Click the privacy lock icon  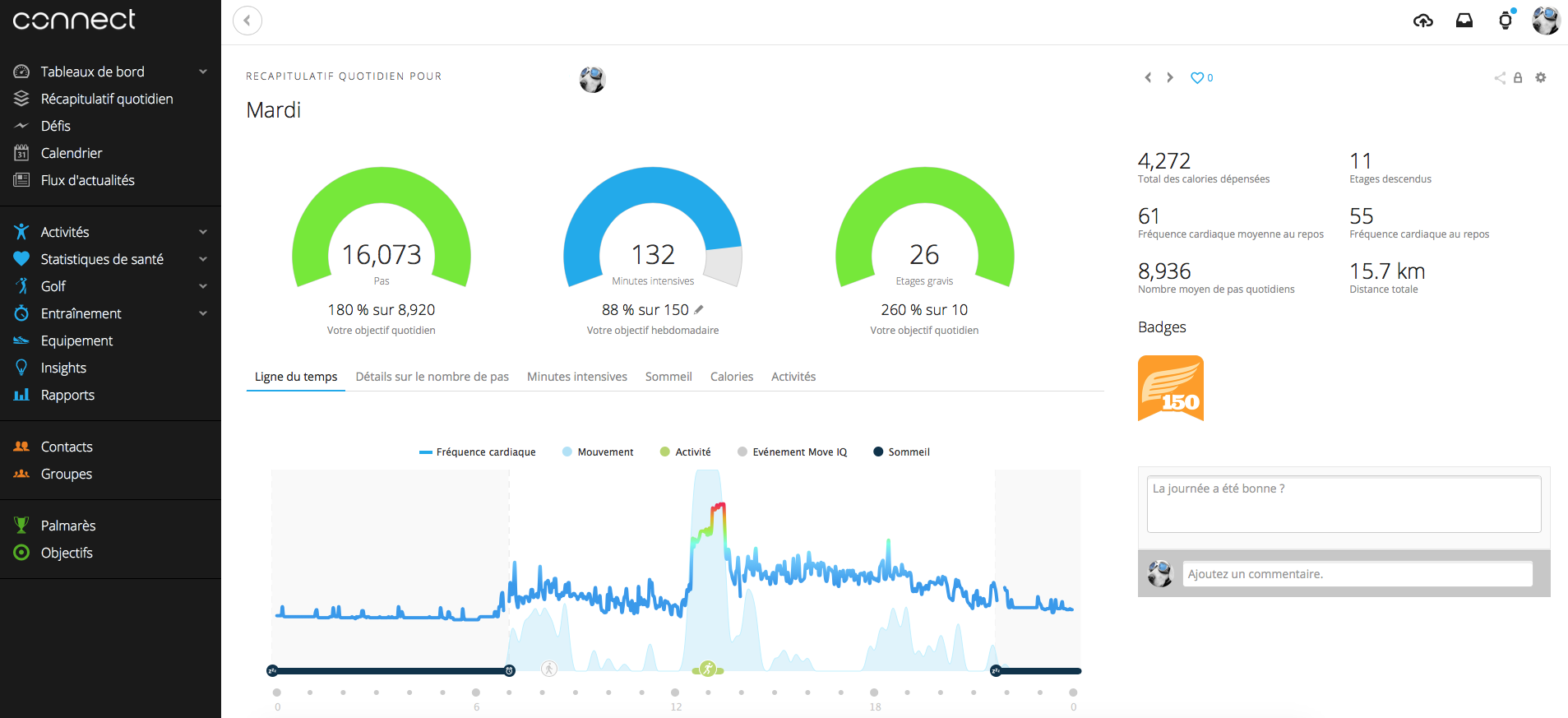[1518, 77]
